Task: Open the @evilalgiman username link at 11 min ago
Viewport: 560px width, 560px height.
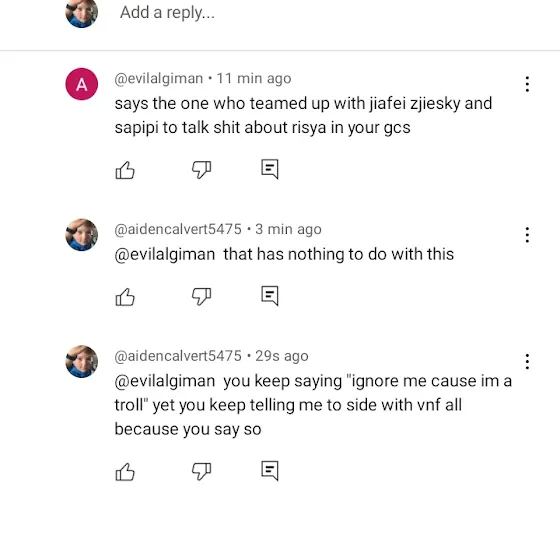Action: pos(159,78)
